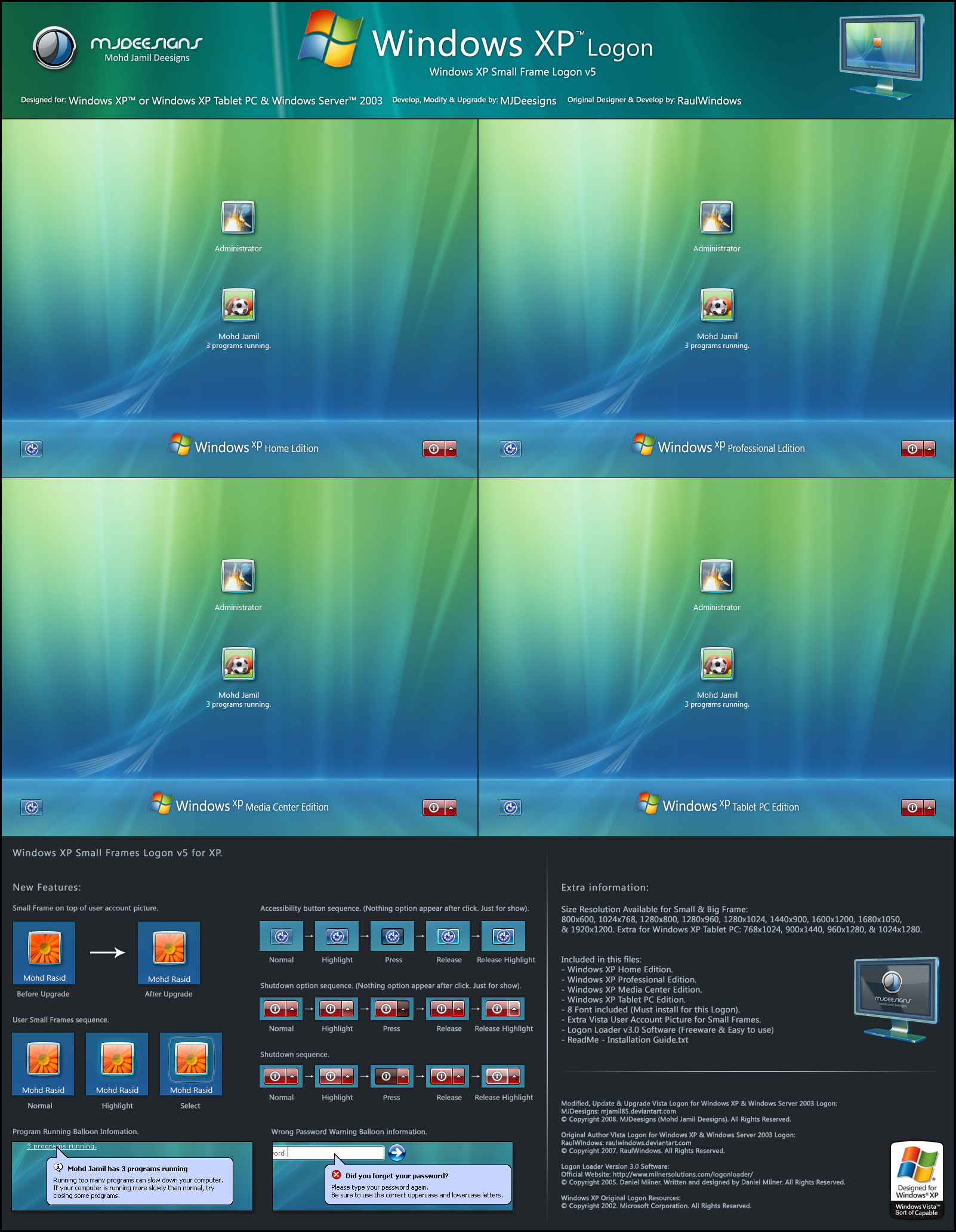
Task: Open raulwindows.deviantart.com link
Action: click(x=649, y=1143)
